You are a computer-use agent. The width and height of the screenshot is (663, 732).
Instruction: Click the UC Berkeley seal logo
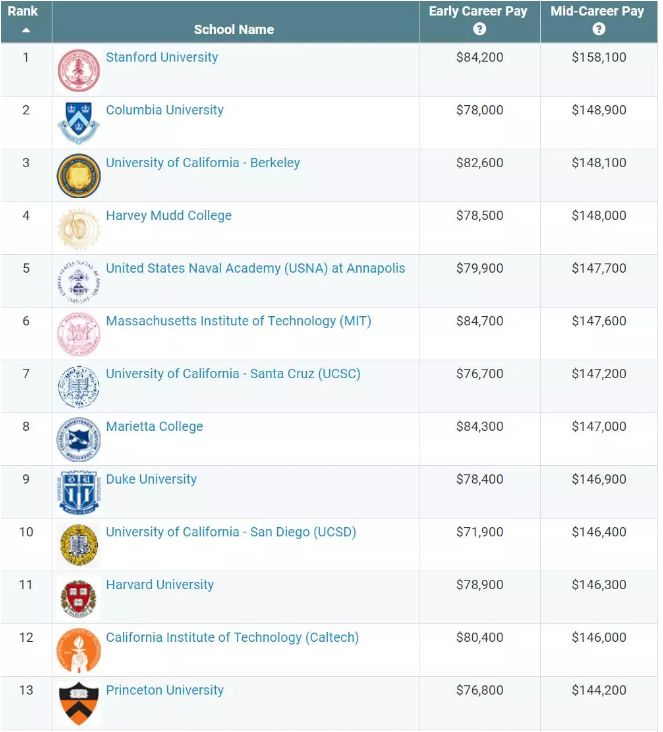coord(78,176)
